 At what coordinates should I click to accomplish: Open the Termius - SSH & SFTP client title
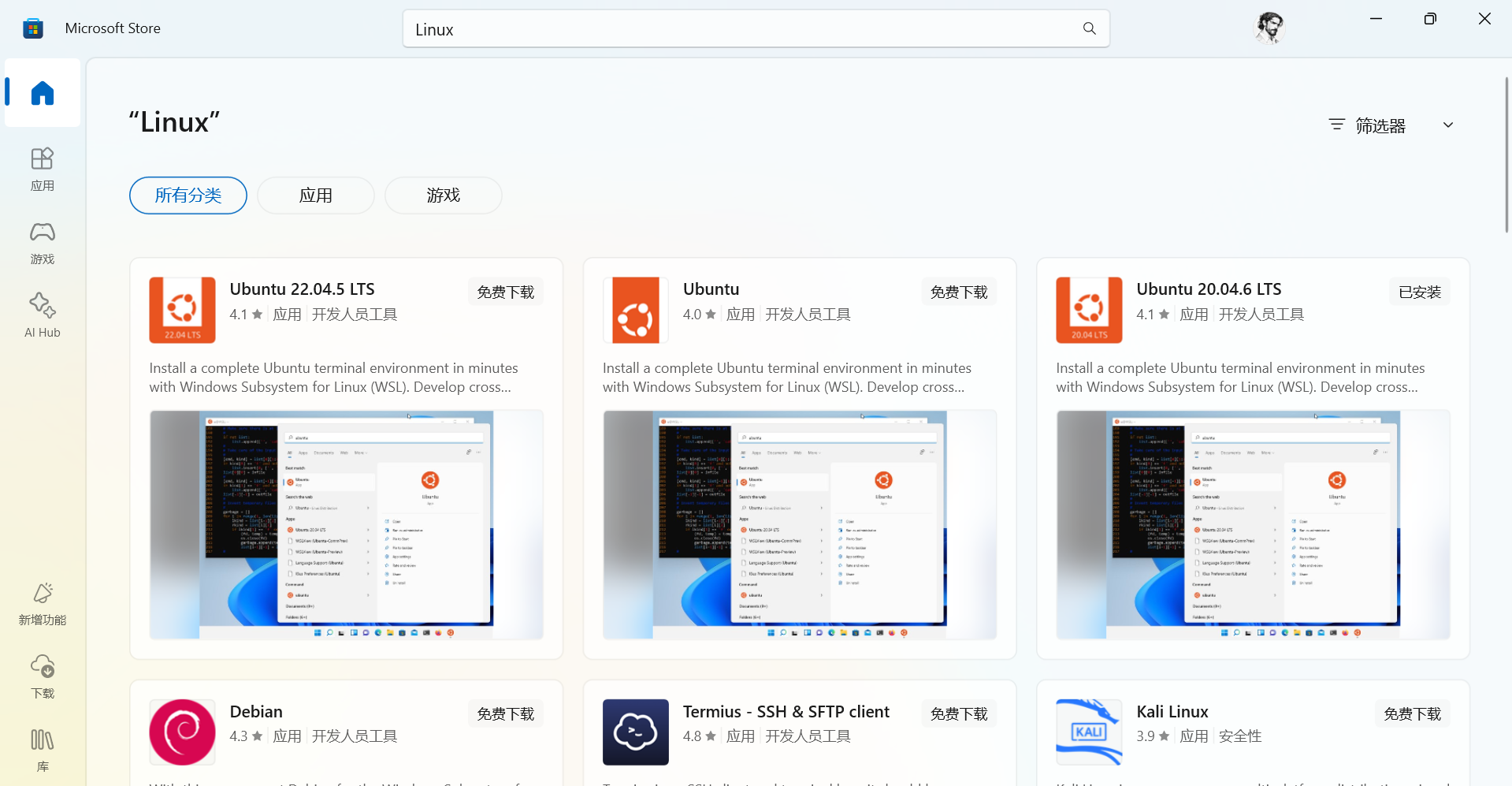point(786,712)
